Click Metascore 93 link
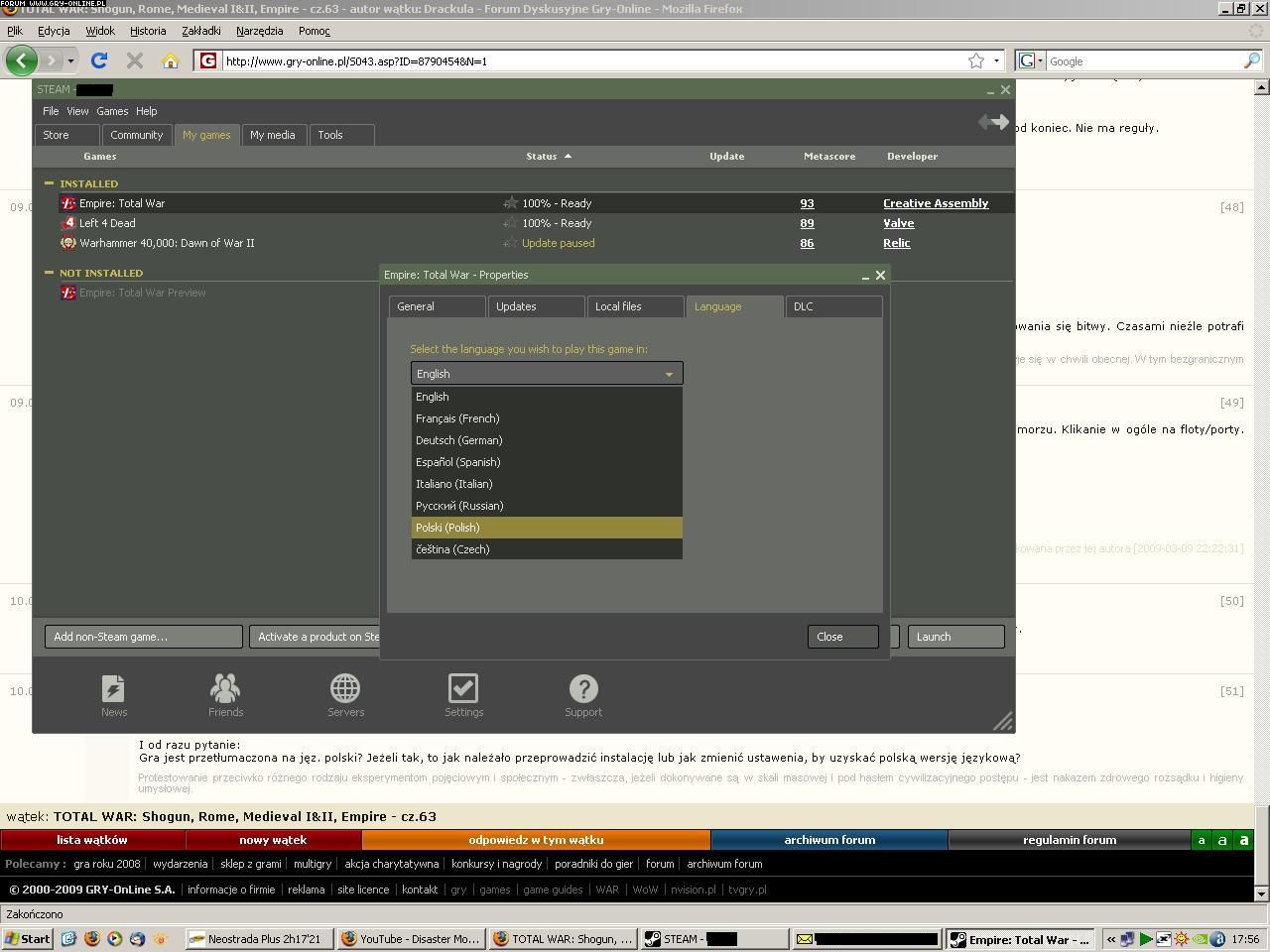1270x952 pixels. 807,203
